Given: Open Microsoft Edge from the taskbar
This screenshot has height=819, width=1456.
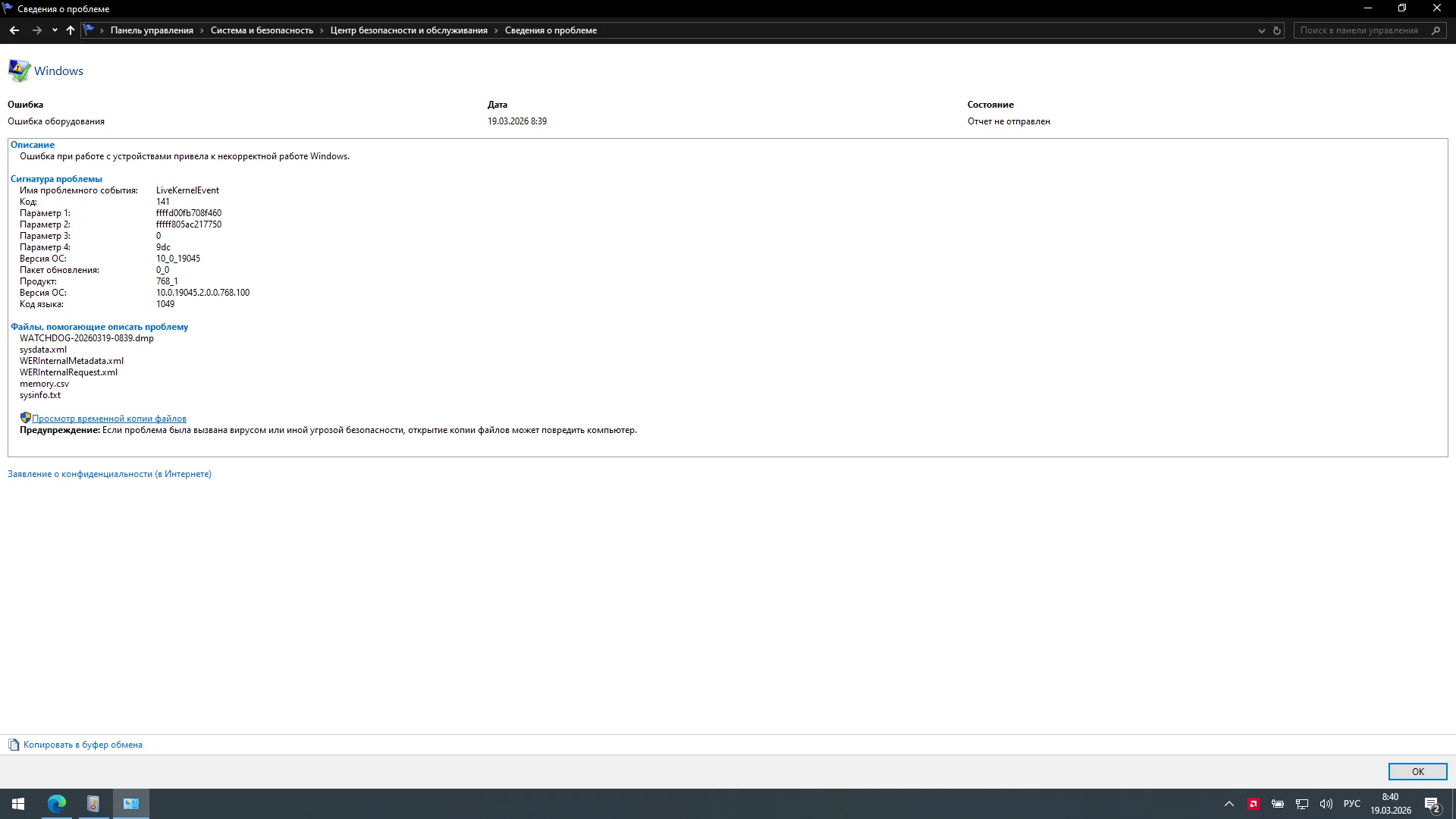Looking at the screenshot, I should (x=57, y=803).
